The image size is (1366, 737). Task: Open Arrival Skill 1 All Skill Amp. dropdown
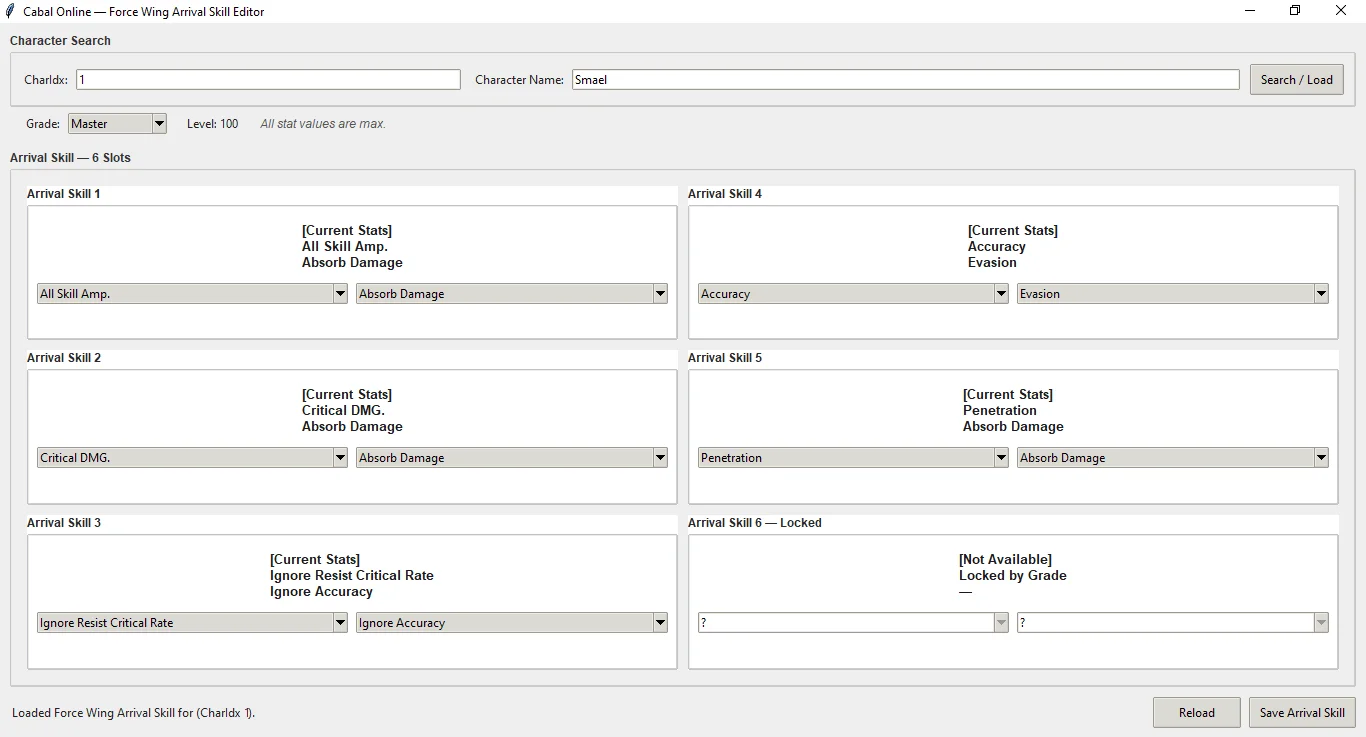[192, 294]
